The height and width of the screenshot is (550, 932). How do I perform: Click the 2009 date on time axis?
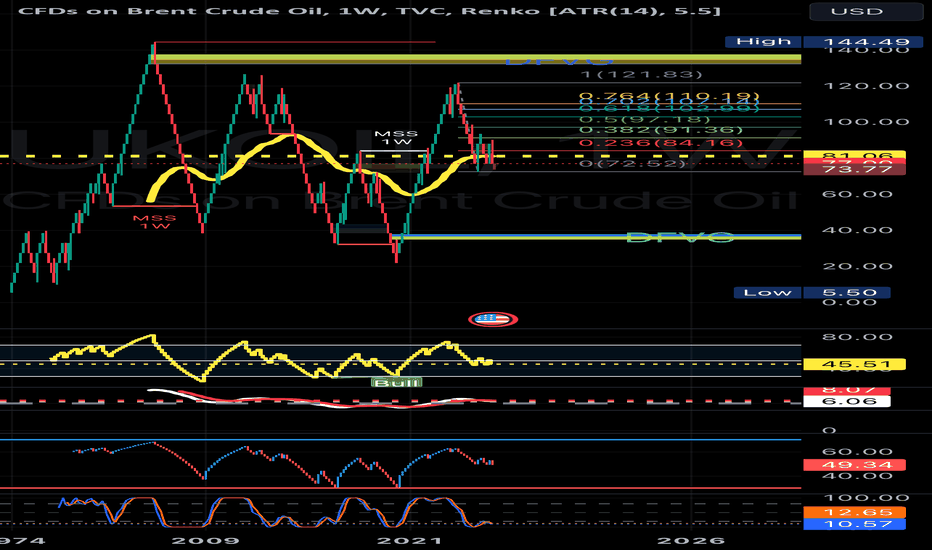click(x=205, y=540)
